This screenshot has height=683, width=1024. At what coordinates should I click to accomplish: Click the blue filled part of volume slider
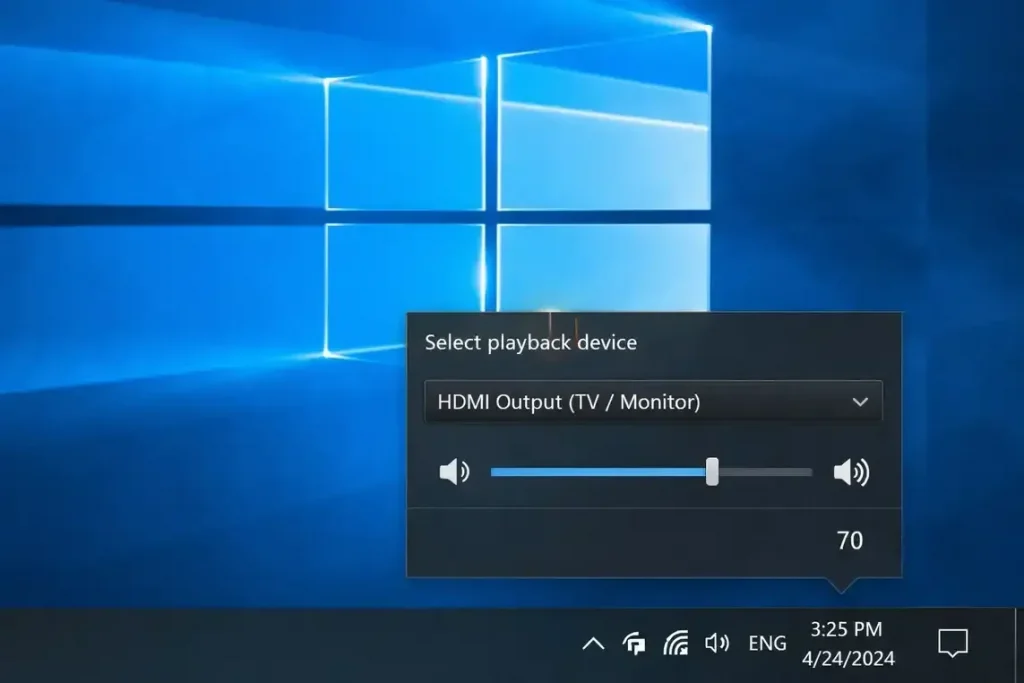click(x=598, y=472)
